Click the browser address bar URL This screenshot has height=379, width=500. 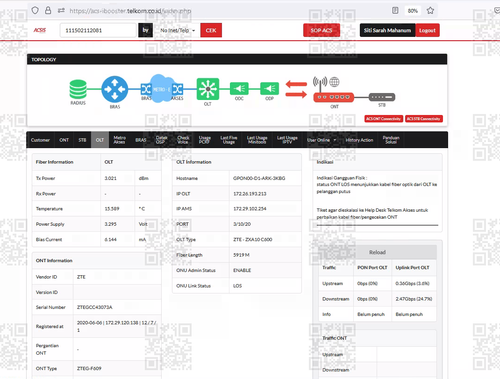point(130,11)
